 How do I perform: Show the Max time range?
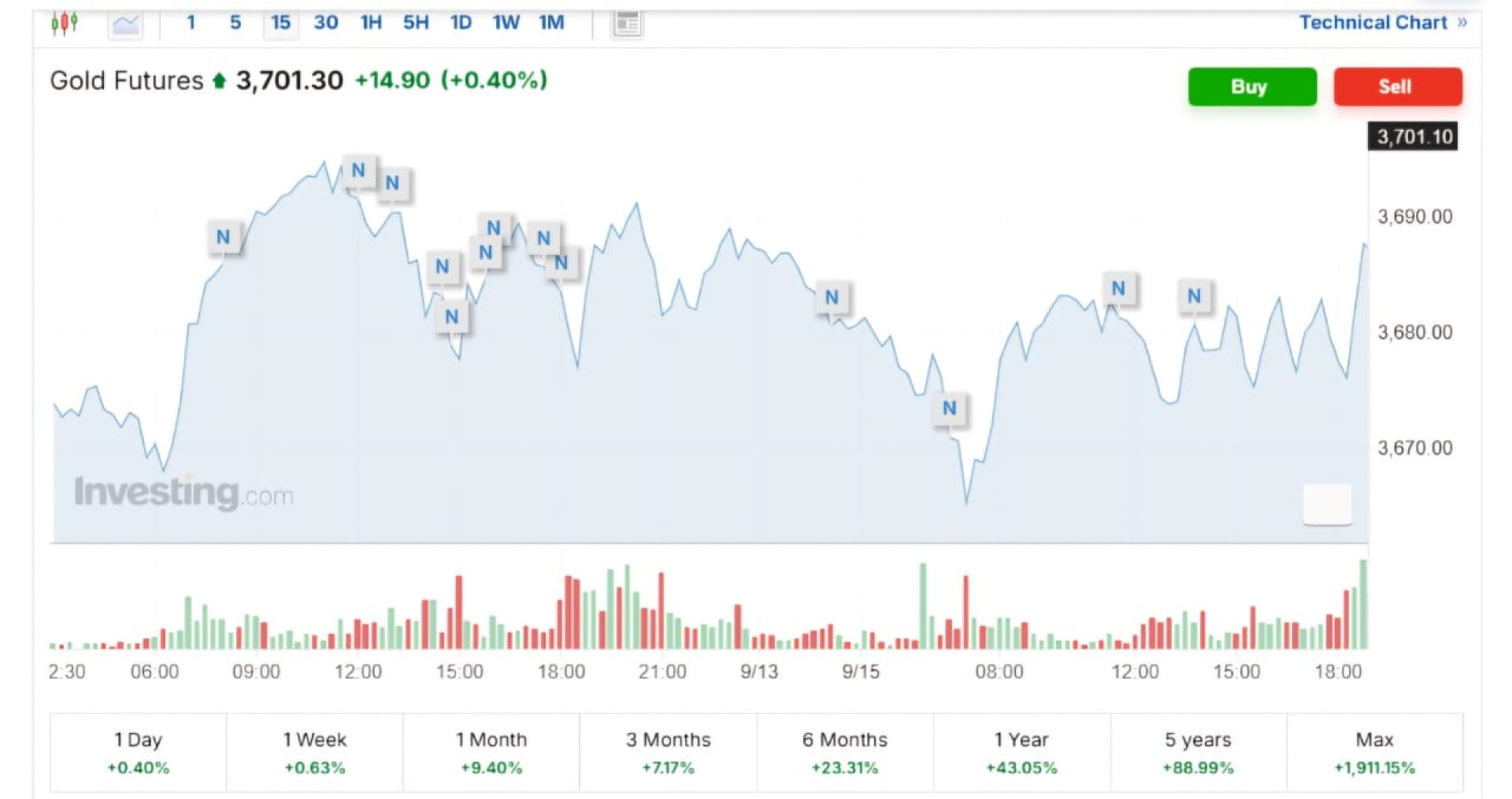pos(1374,753)
